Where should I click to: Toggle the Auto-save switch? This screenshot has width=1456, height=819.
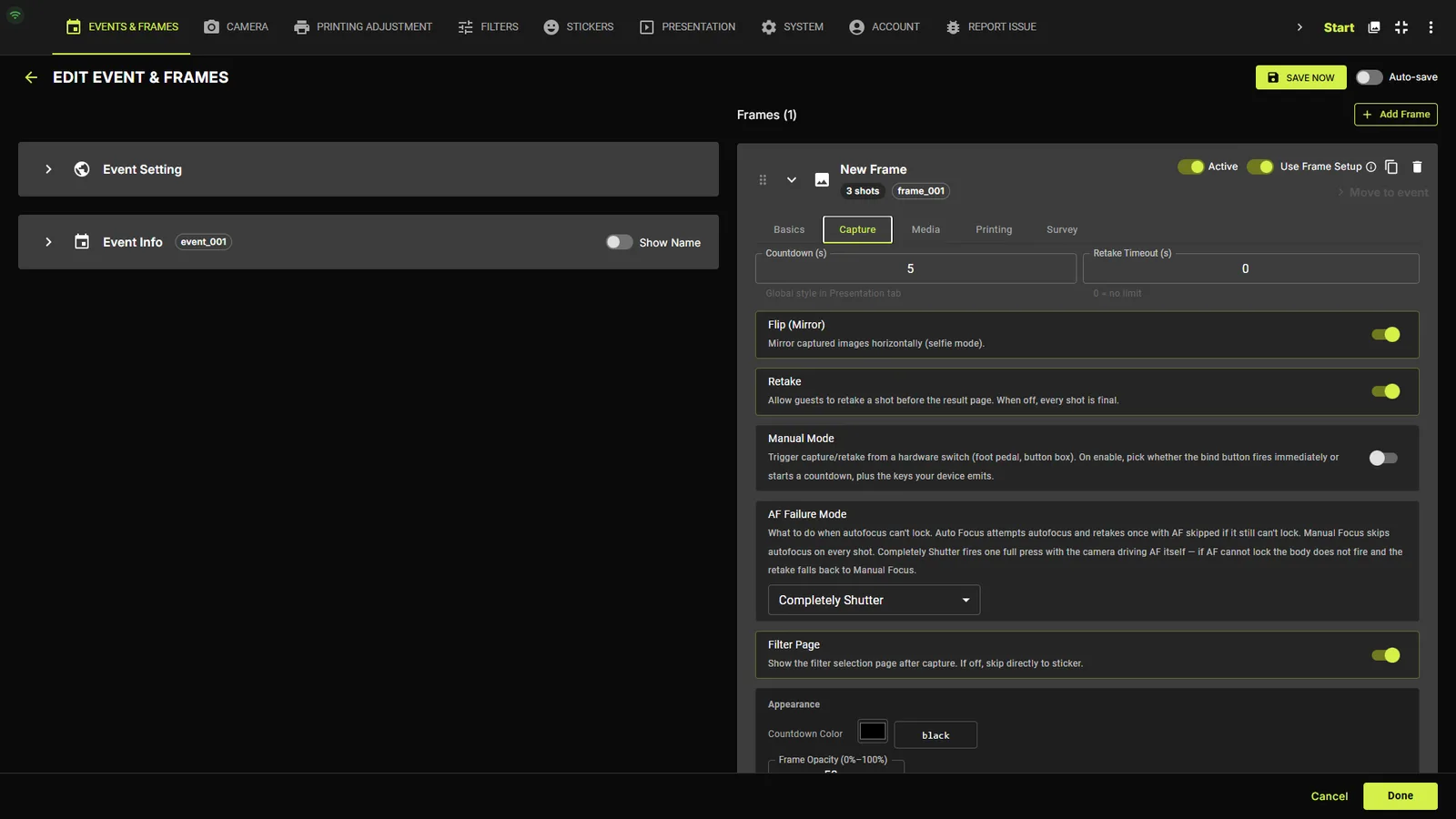[1369, 77]
